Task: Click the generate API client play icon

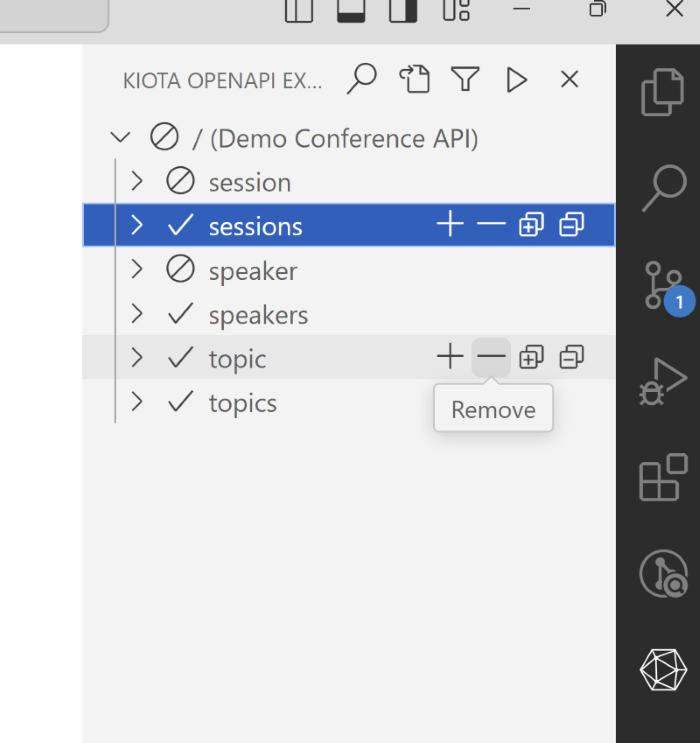Action: point(517,79)
